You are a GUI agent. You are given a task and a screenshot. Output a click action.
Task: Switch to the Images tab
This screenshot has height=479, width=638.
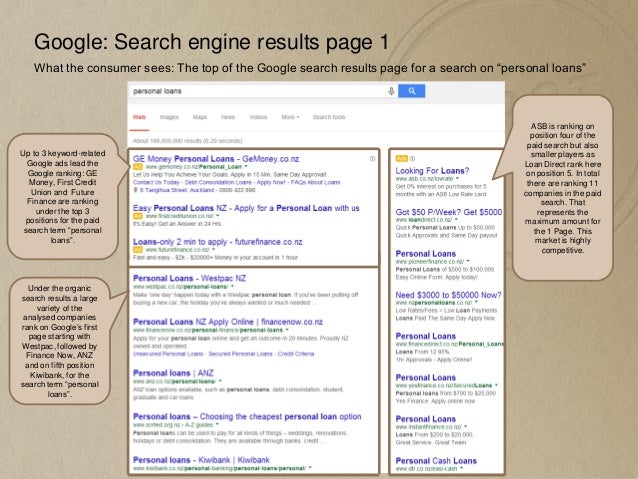[169, 117]
